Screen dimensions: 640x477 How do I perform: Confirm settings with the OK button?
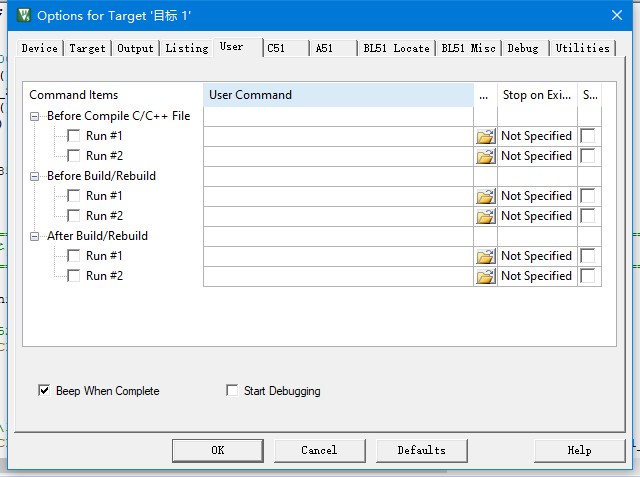pyautogui.click(x=218, y=450)
